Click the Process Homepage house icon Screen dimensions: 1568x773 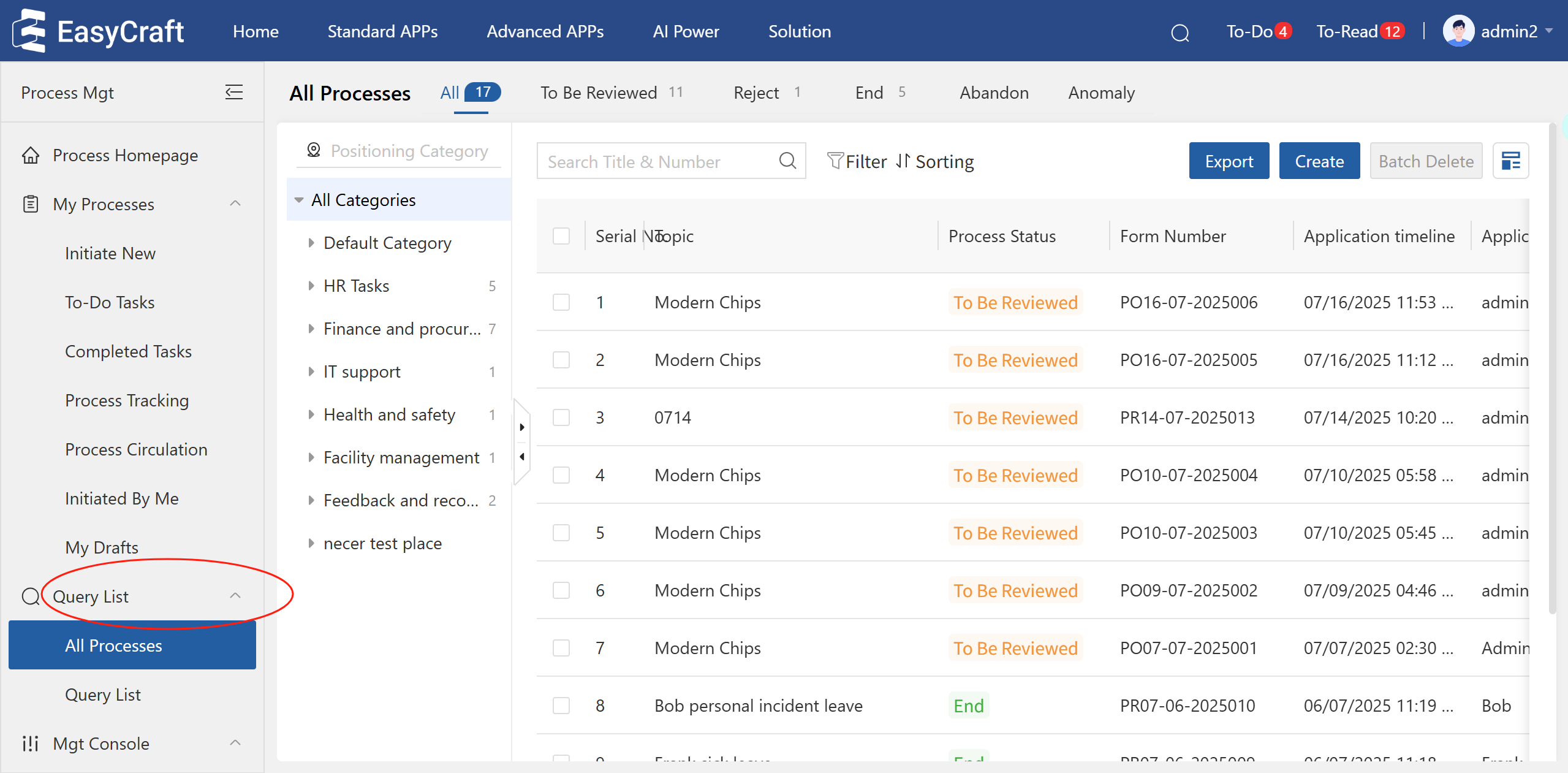(x=31, y=155)
